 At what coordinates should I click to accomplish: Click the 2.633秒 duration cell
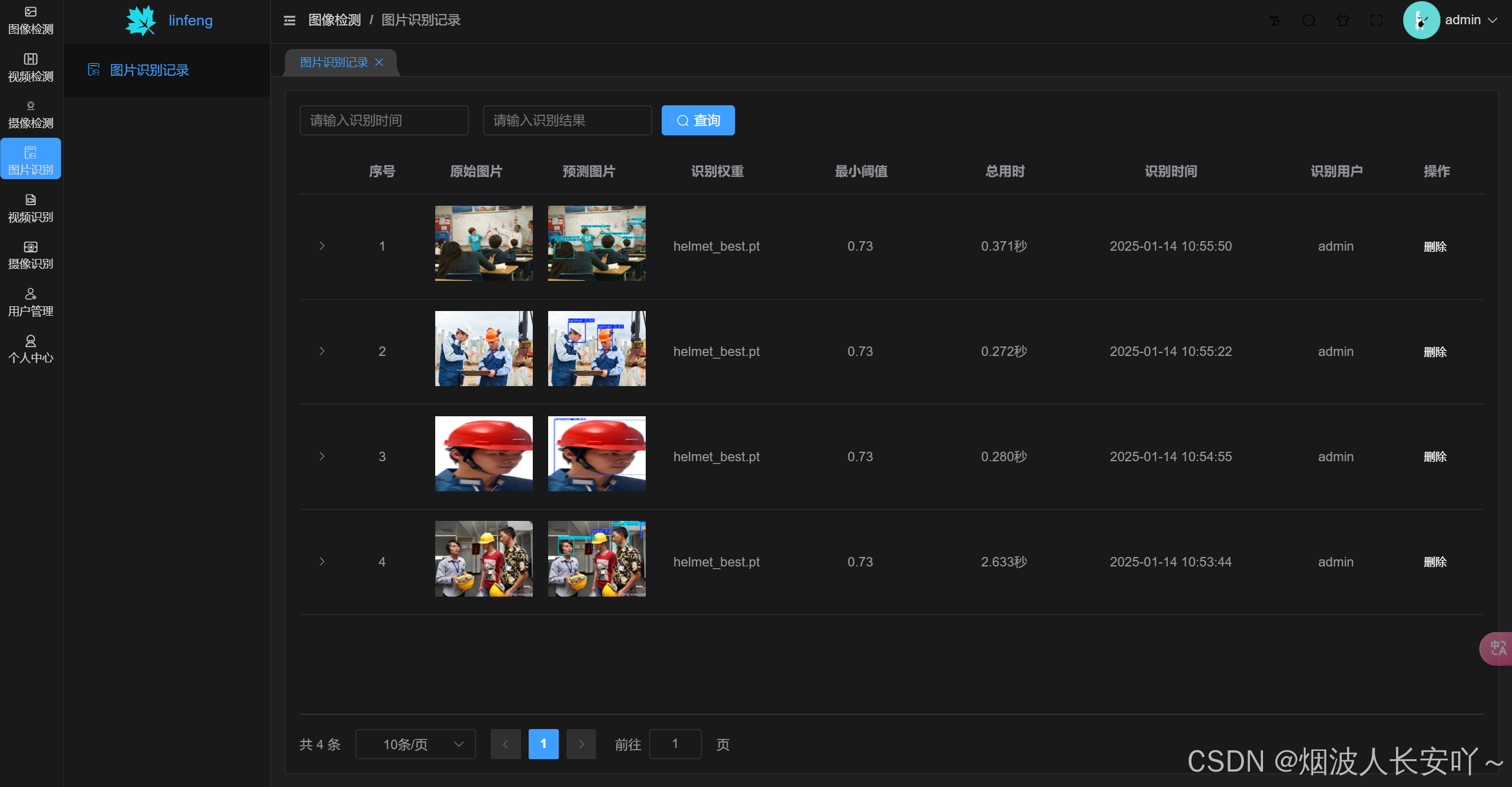pos(1004,562)
